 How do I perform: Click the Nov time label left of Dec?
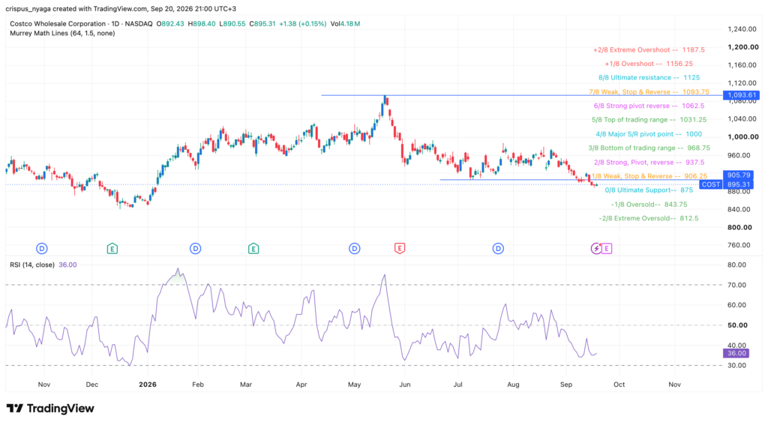click(44, 384)
